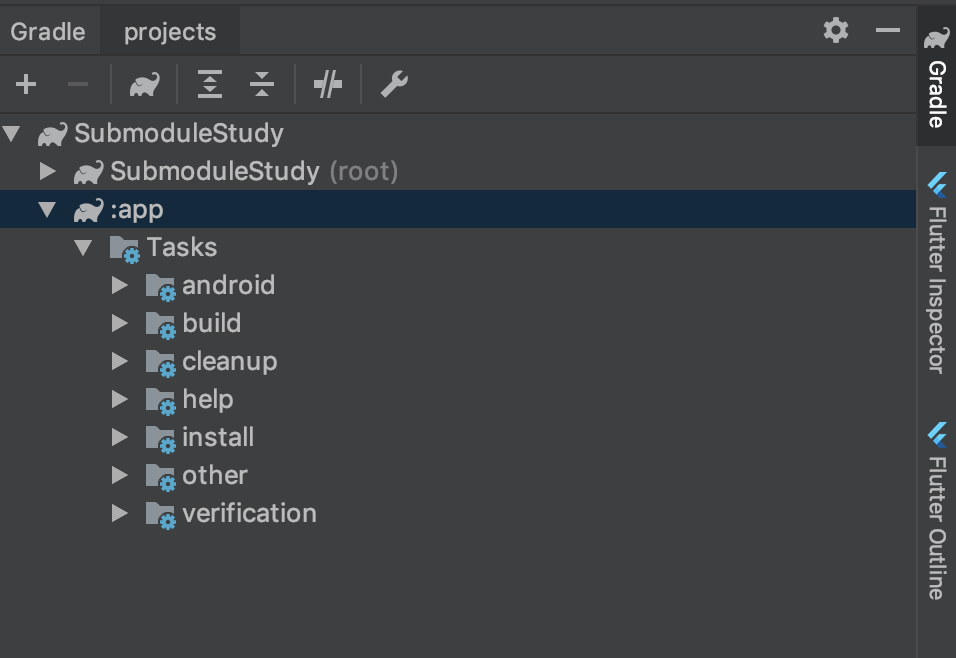Select the install label
The image size is (956, 658).
(218, 437)
